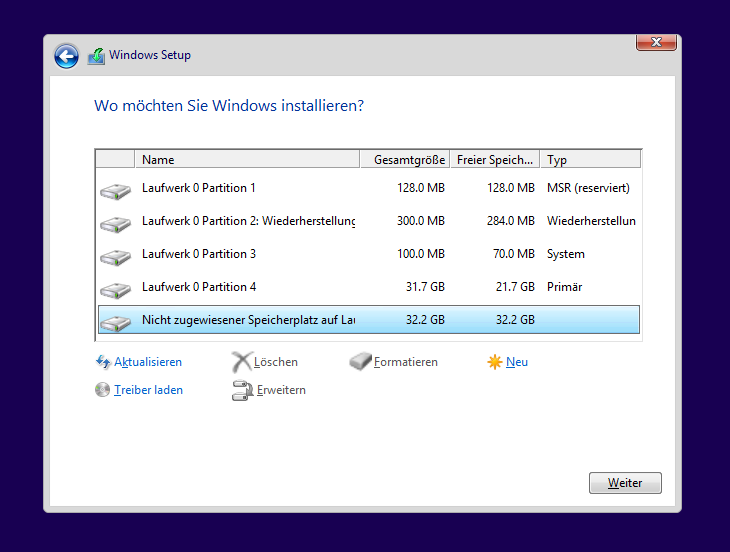Click heading Wo möchten Sie Windows installieren?
Viewport: 730px width, 552px height.
click(229, 106)
